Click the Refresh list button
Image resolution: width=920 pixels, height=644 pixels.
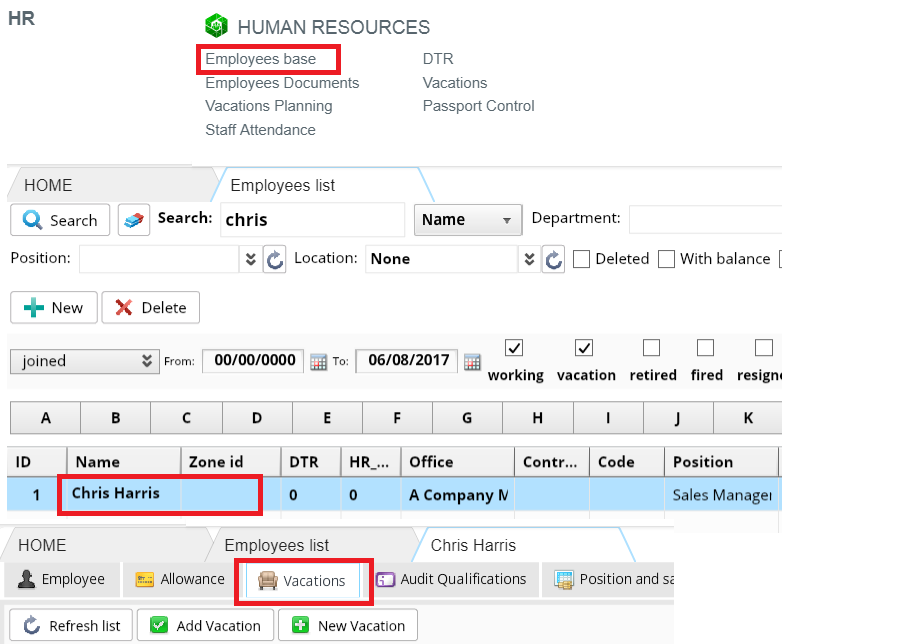coord(70,626)
